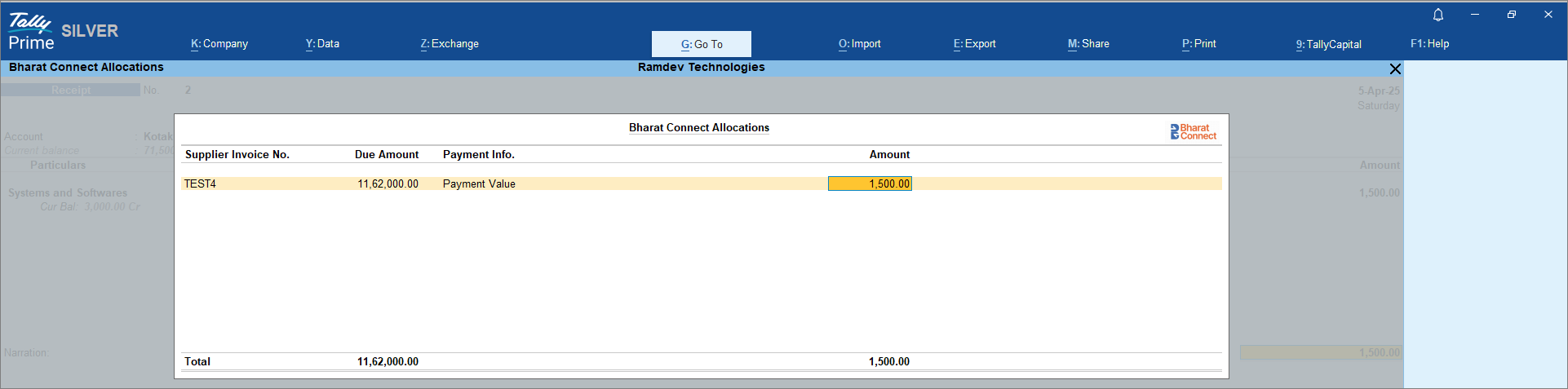Open the Y: Data menu
Image resolution: width=1568 pixels, height=389 pixels.
pos(322,44)
